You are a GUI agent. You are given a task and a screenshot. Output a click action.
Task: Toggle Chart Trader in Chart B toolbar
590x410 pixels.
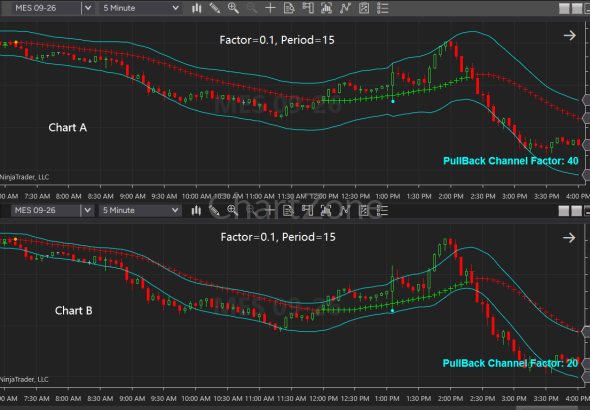pos(307,210)
